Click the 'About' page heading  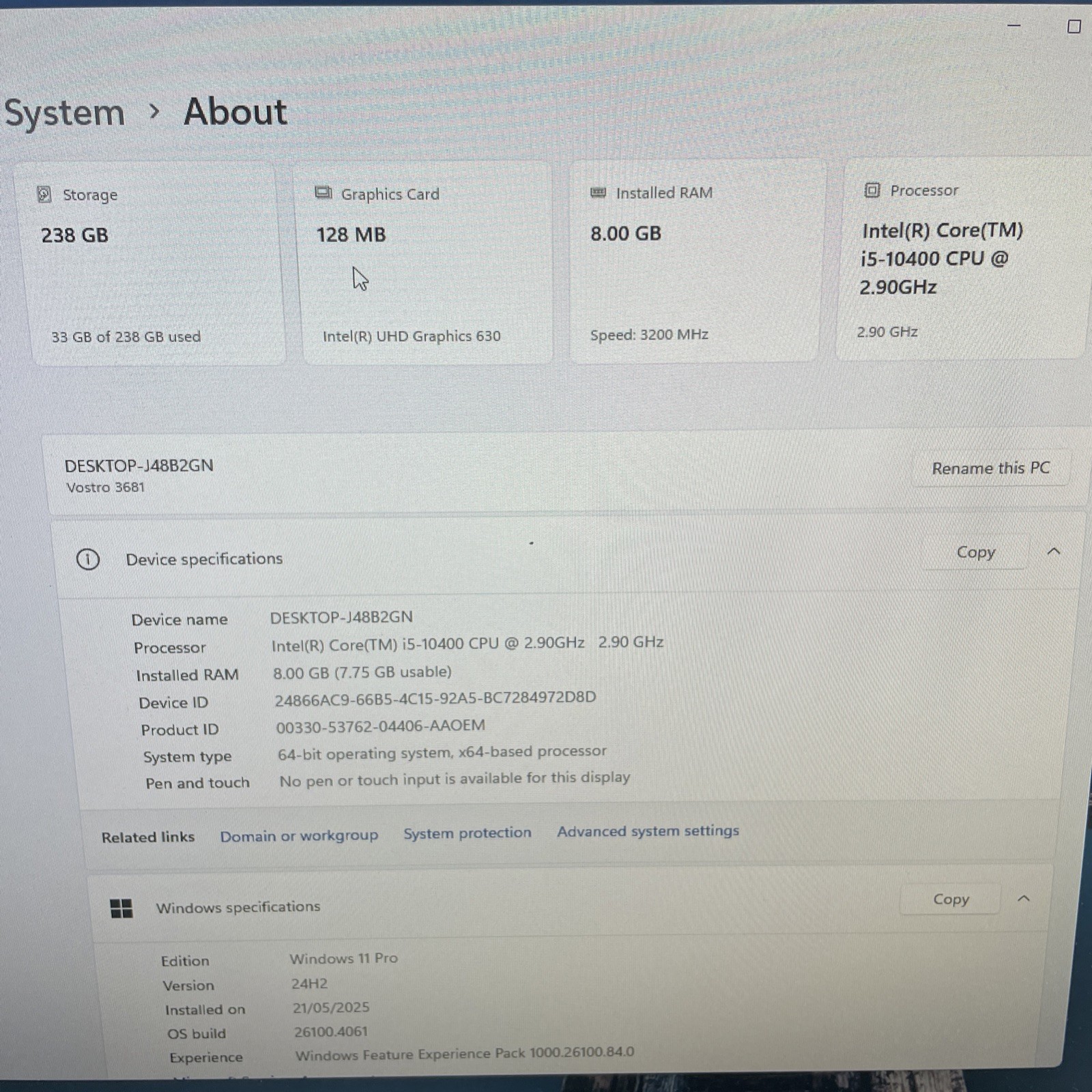235,111
